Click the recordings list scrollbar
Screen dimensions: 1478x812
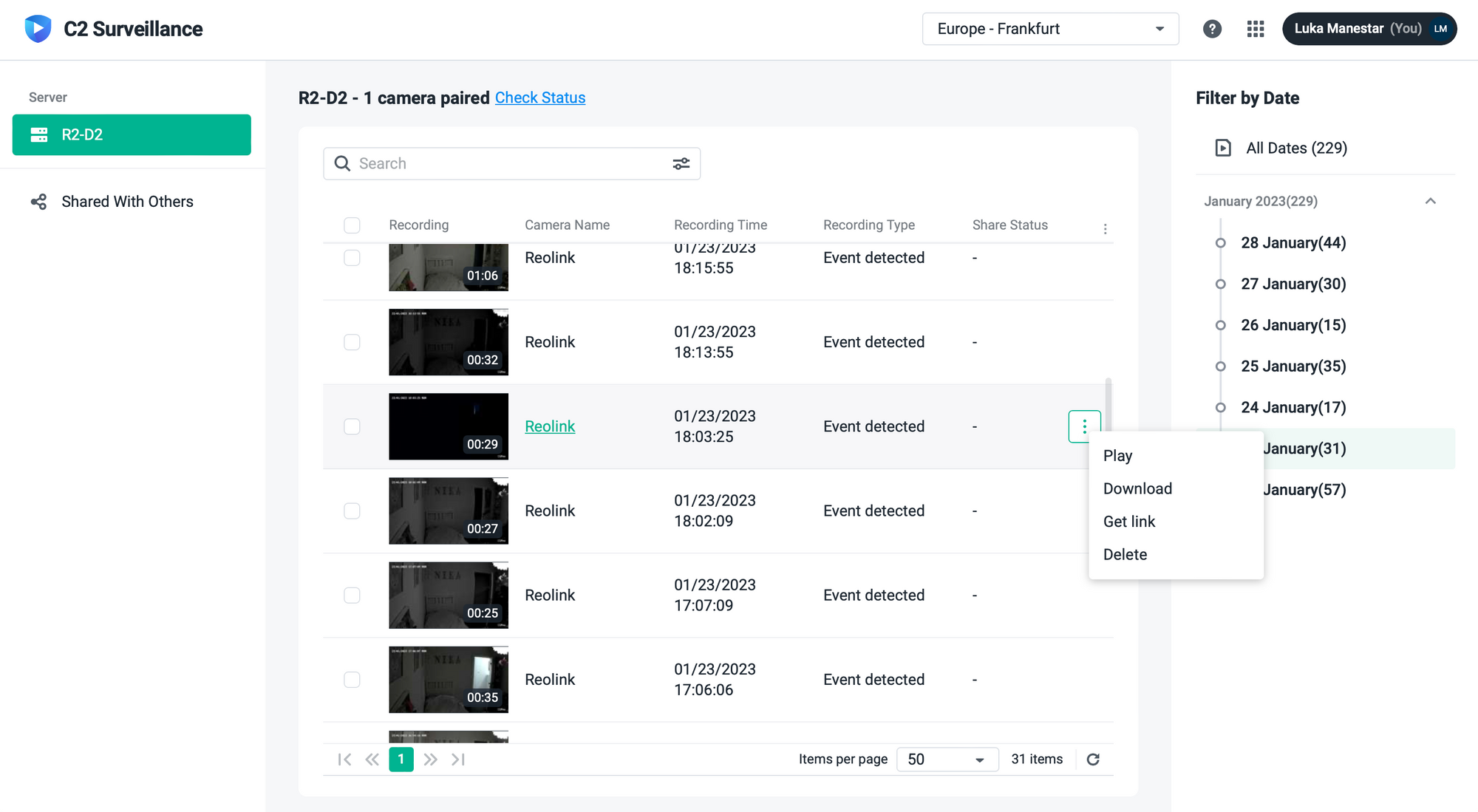(1108, 405)
